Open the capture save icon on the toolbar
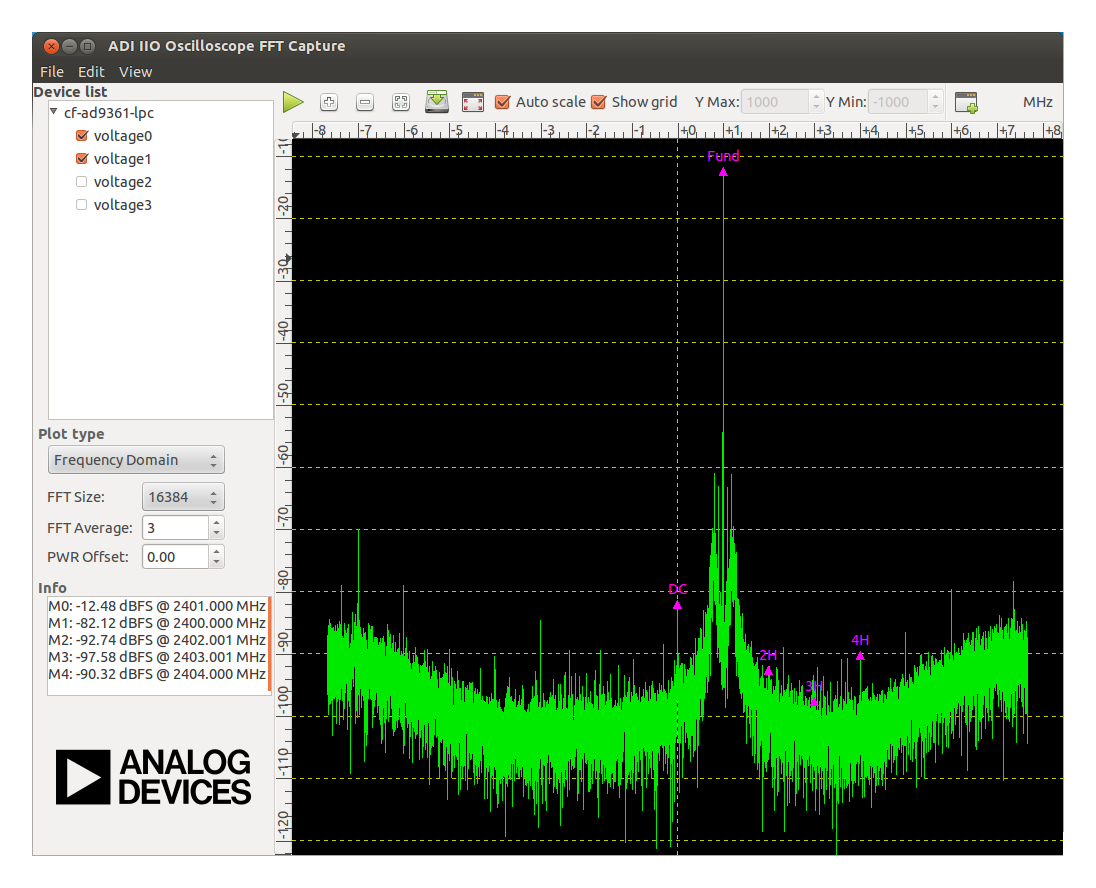Image resolution: width=1096 pixels, height=888 pixels. pyautogui.click(x=437, y=101)
